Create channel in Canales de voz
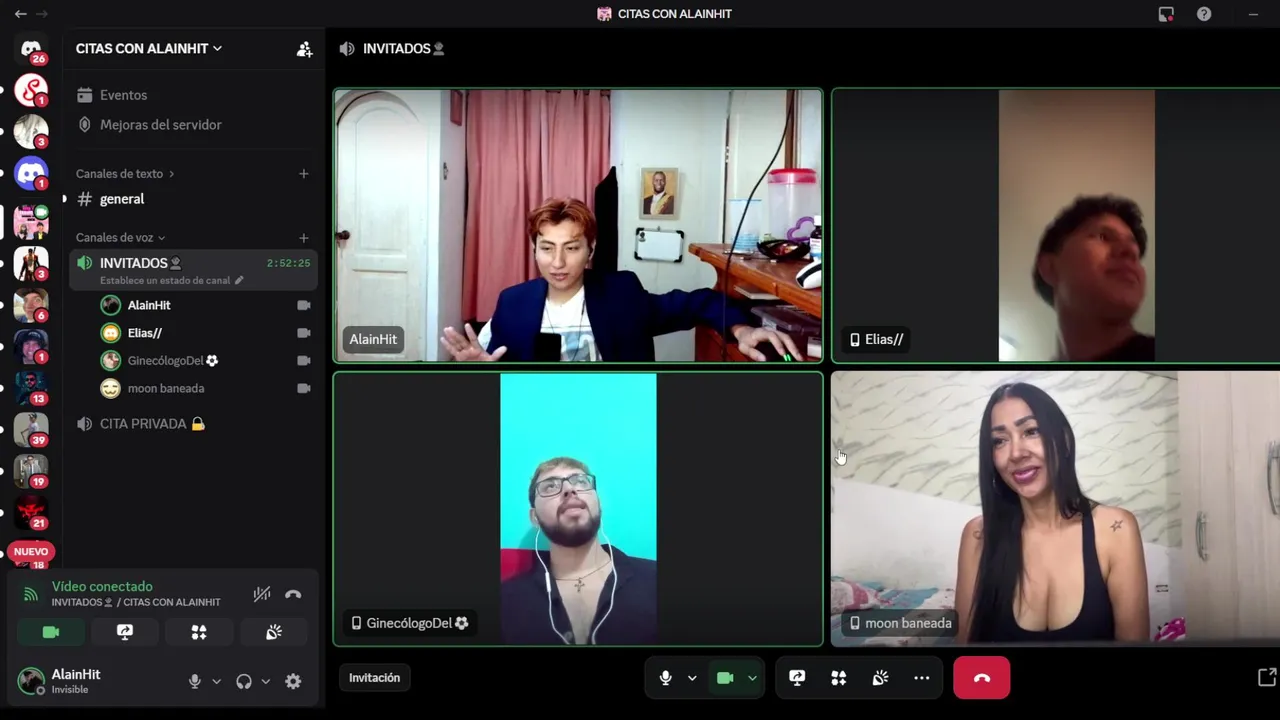The width and height of the screenshot is (1280, 720). [x=304, y=238]
